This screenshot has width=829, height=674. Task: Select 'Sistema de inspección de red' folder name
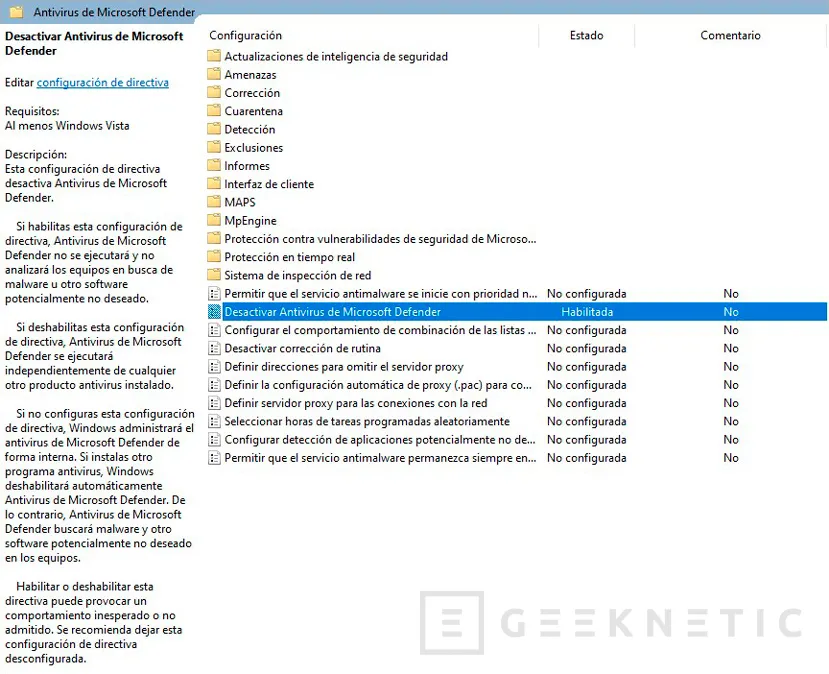298,275
